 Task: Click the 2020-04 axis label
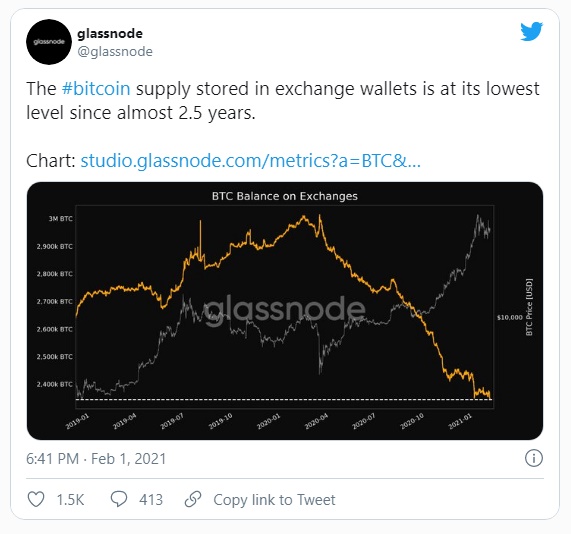click(316, 422)
